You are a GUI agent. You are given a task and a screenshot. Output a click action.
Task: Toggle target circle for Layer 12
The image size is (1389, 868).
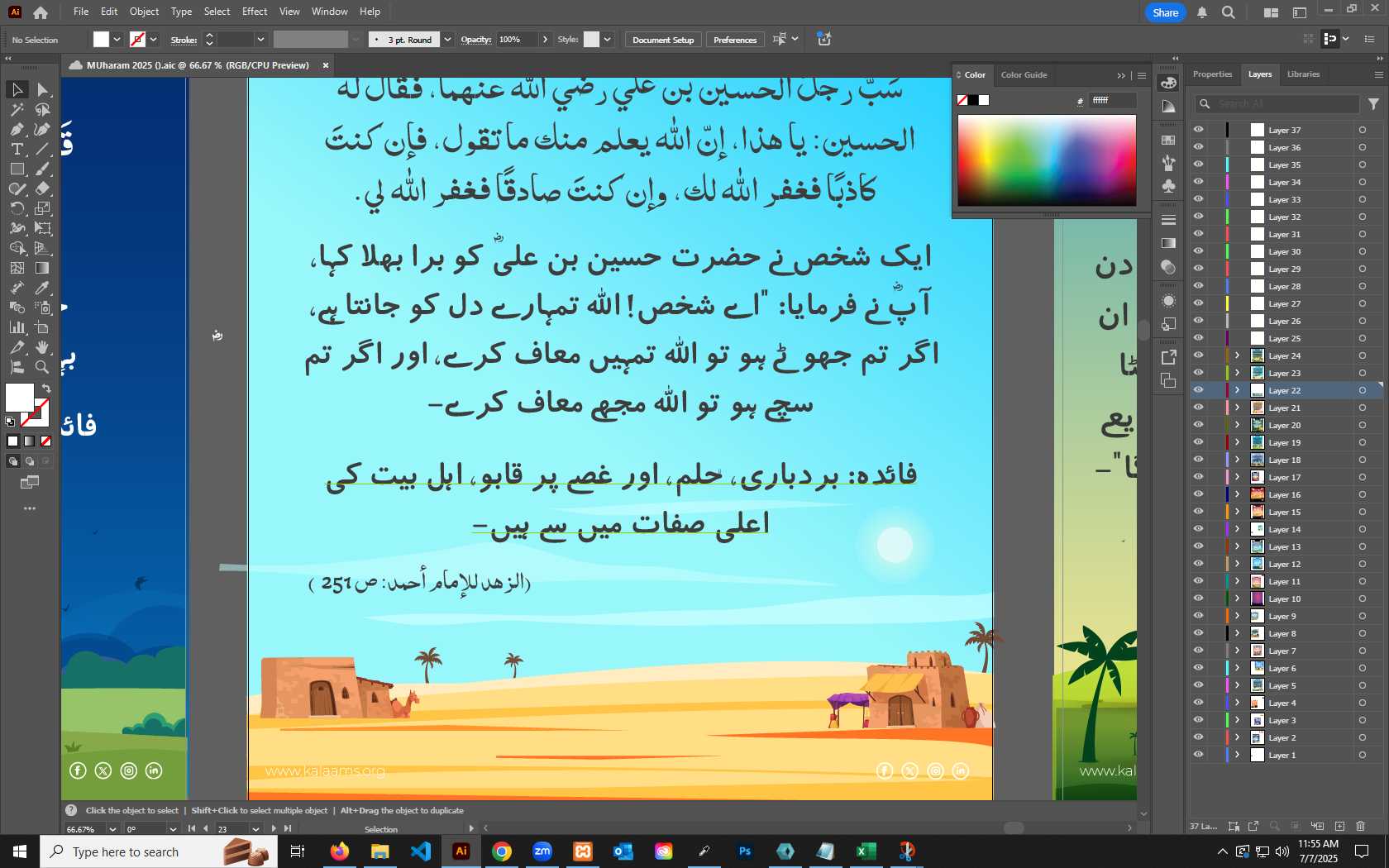pos(1362,564)
